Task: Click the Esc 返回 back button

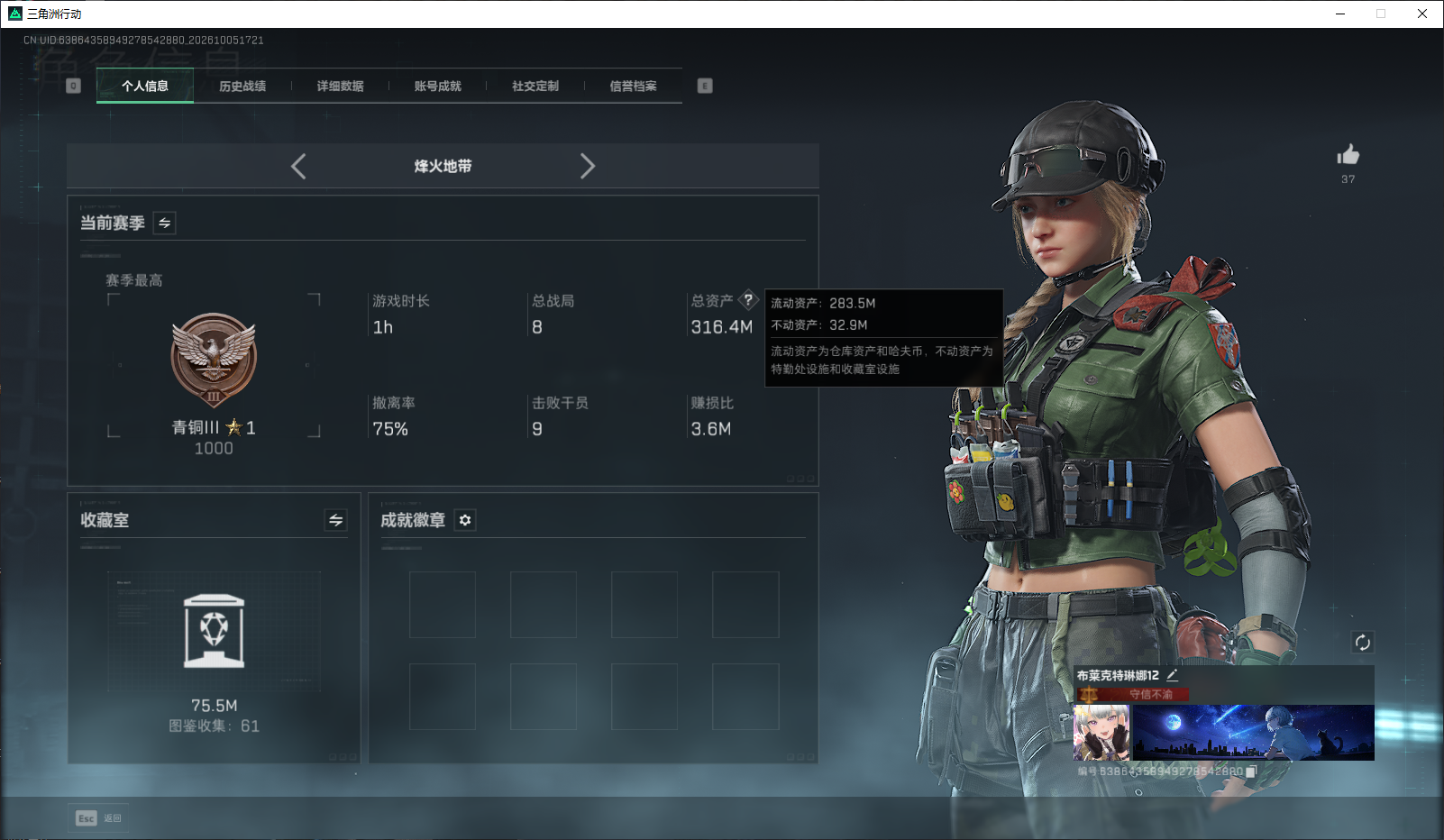Action: point(98,818)
